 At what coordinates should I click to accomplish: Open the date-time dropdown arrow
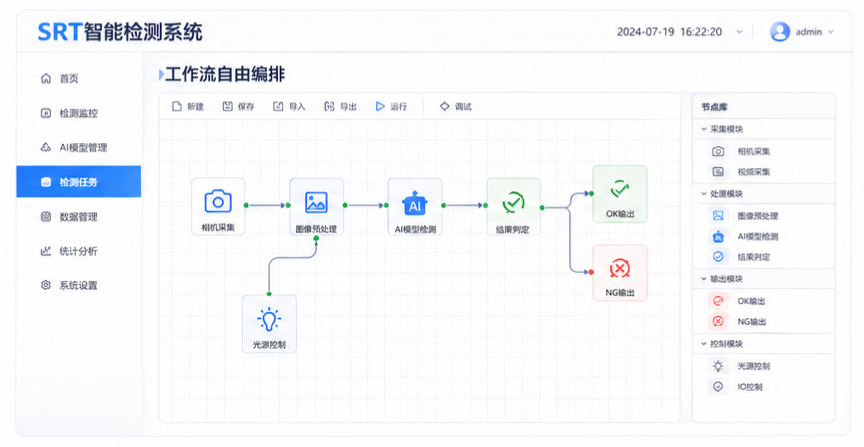[x=739, y=32]
